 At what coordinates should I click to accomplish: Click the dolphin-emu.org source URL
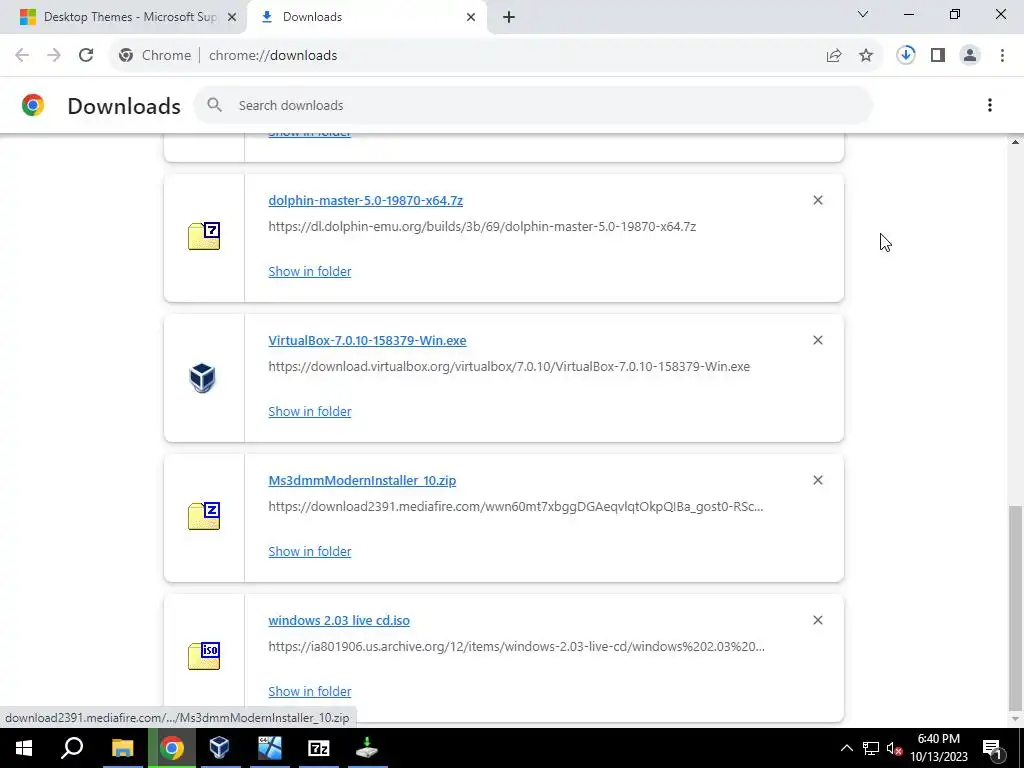482,227
